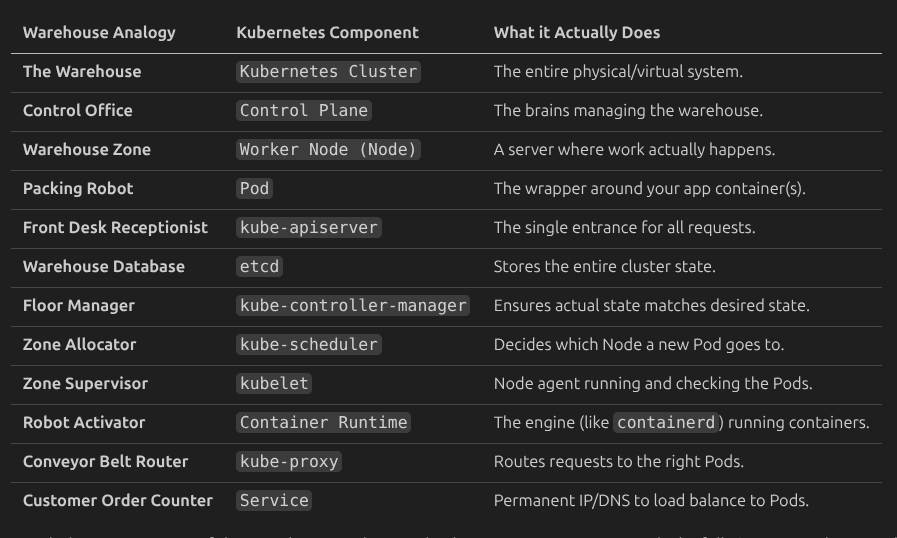Click the Service code label
The image size is (897, 538).
coord(274,500)
